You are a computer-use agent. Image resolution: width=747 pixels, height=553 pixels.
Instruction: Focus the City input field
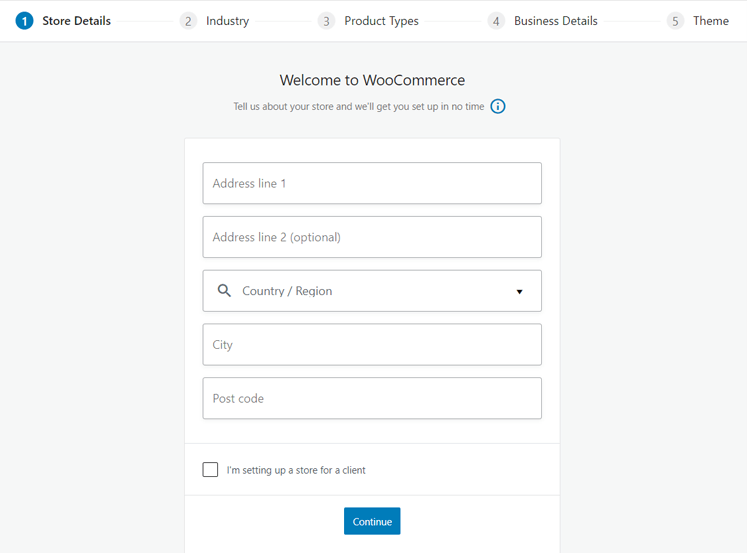(x=372, y=345)
